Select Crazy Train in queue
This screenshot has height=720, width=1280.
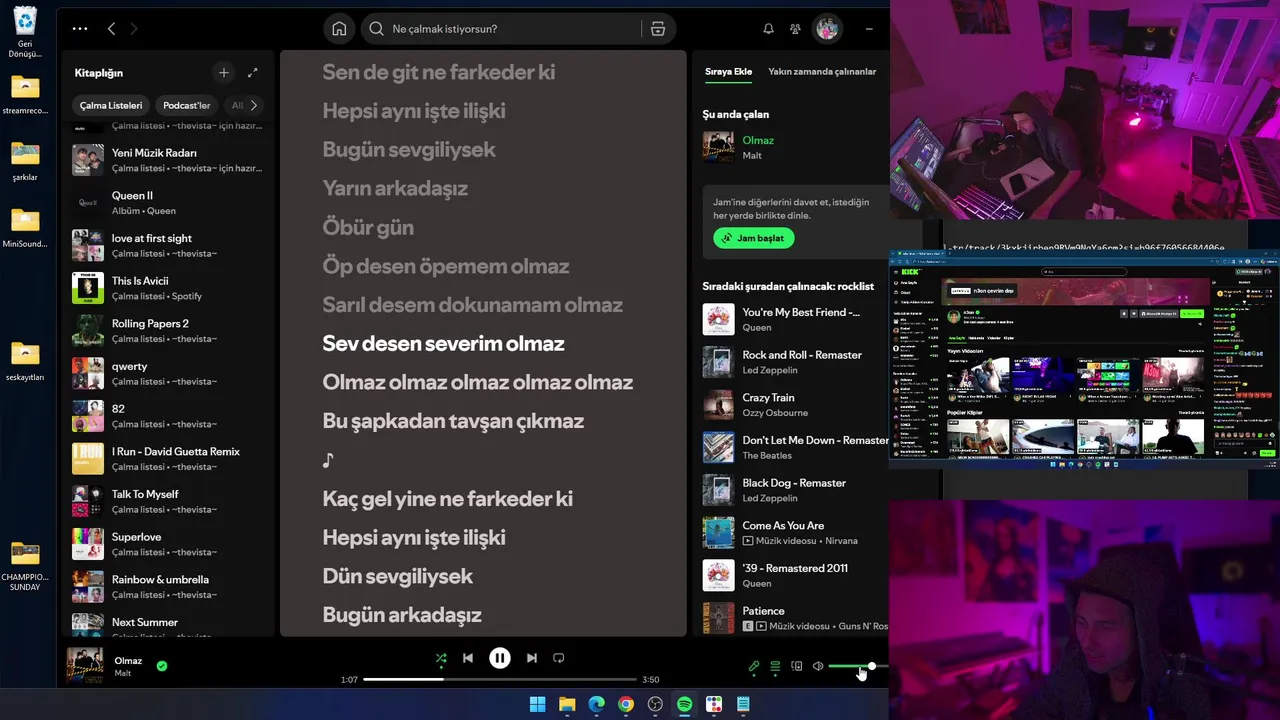point(796,405)
